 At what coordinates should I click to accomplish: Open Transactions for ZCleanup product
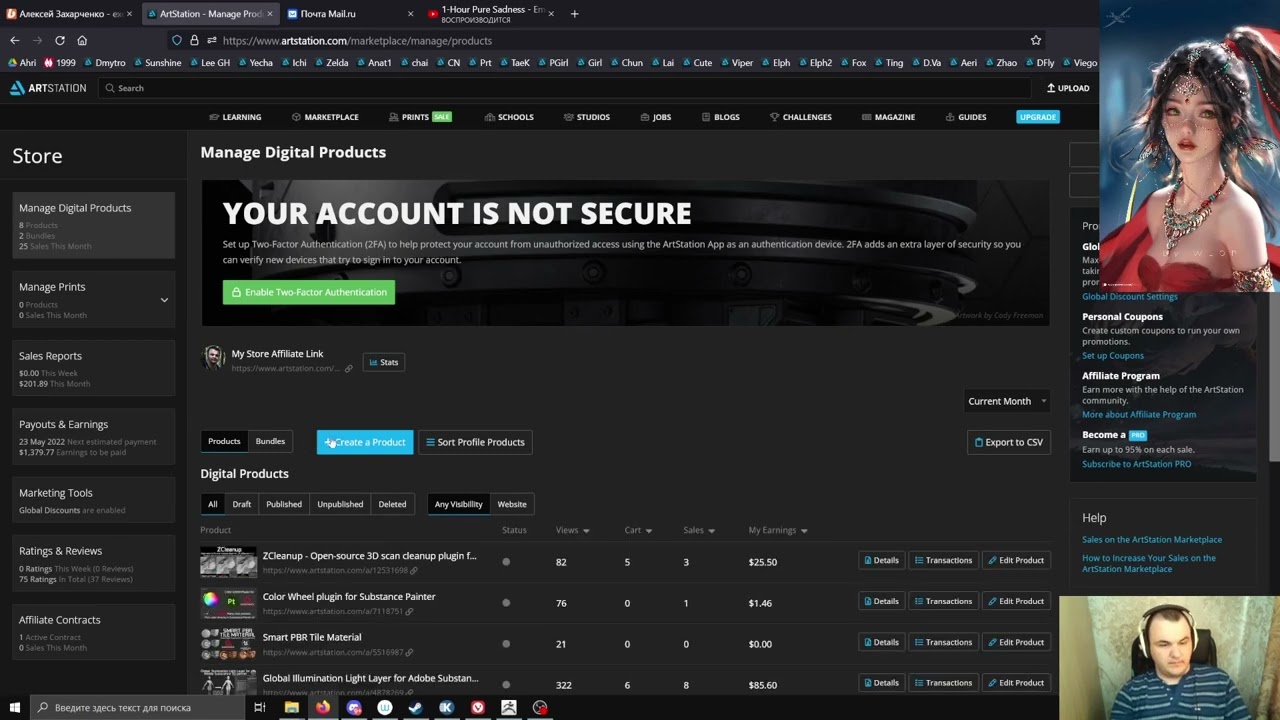click(943, 560)
